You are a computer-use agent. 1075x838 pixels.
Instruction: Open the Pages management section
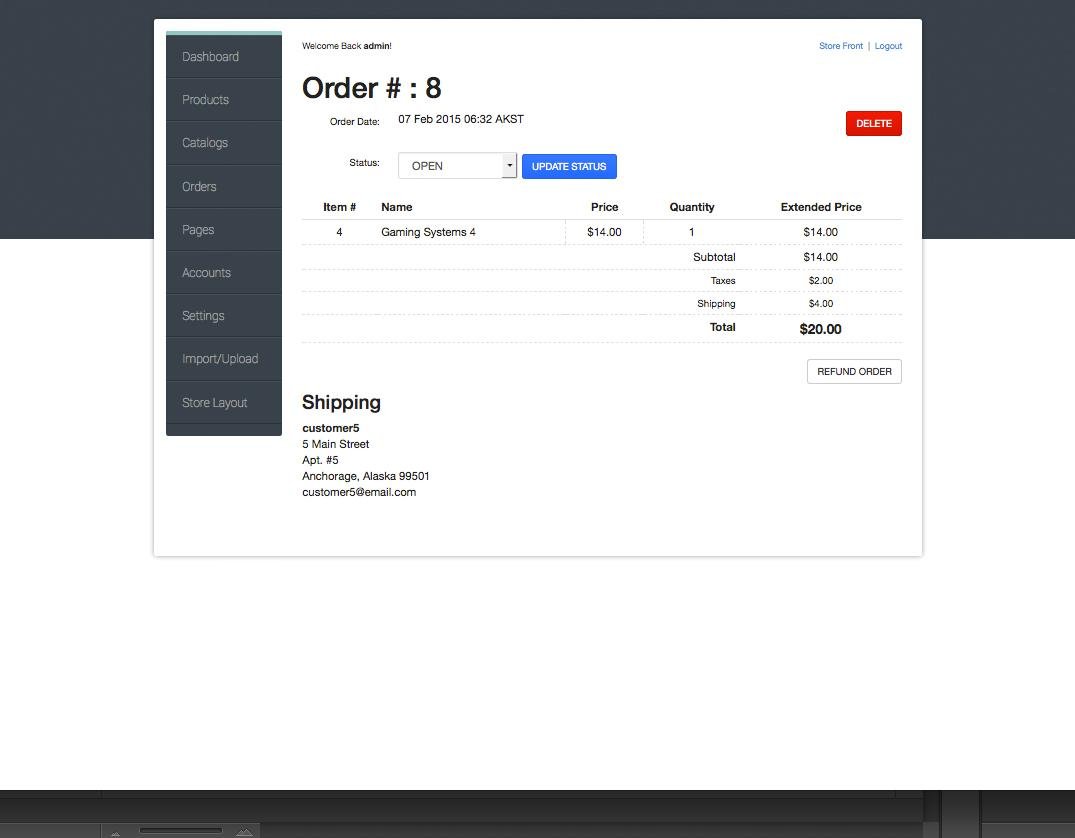coord(197,229)
